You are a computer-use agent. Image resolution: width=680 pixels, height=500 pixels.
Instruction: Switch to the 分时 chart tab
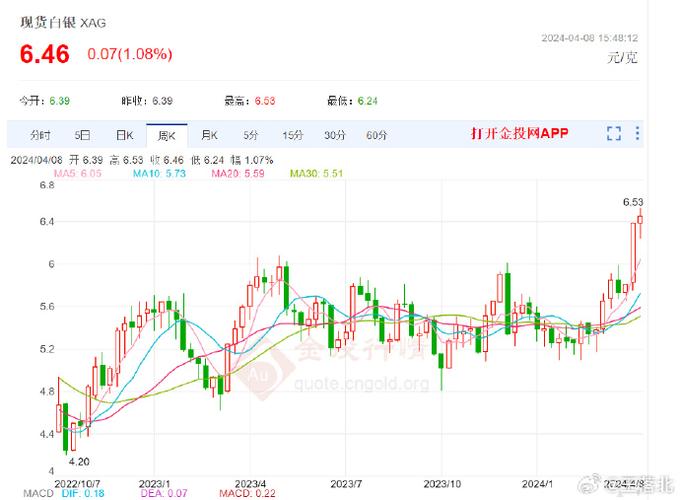pos(40,135)
